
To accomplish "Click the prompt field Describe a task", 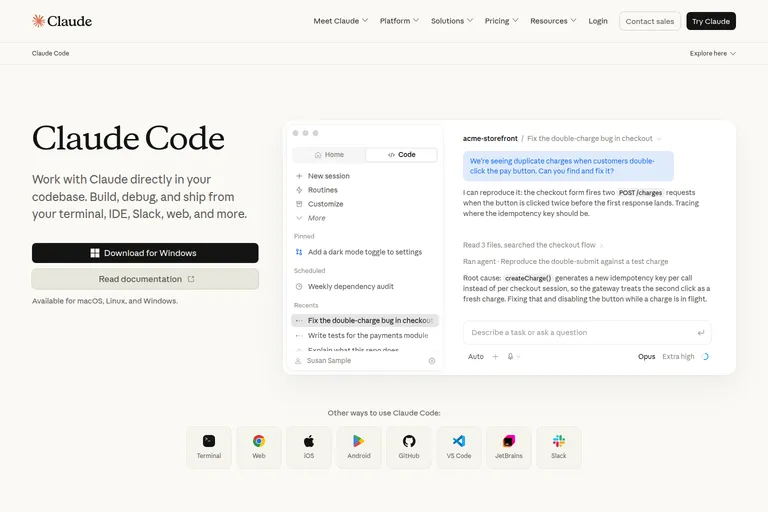I will click(587, 333).
